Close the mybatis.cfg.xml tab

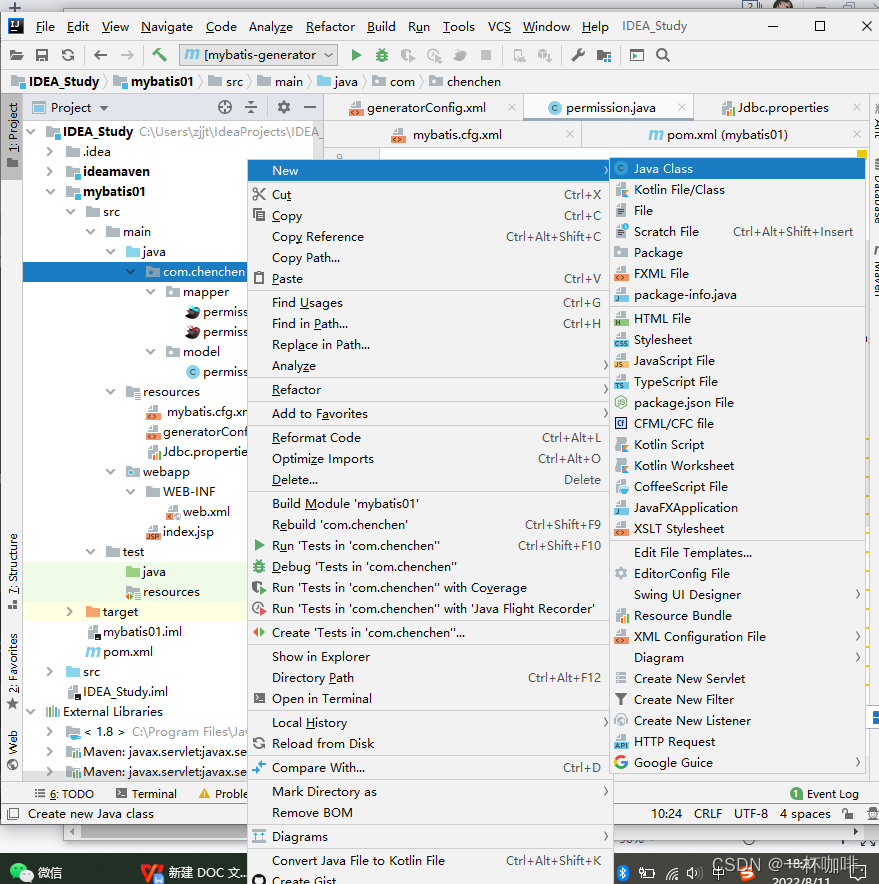(570, 134)
